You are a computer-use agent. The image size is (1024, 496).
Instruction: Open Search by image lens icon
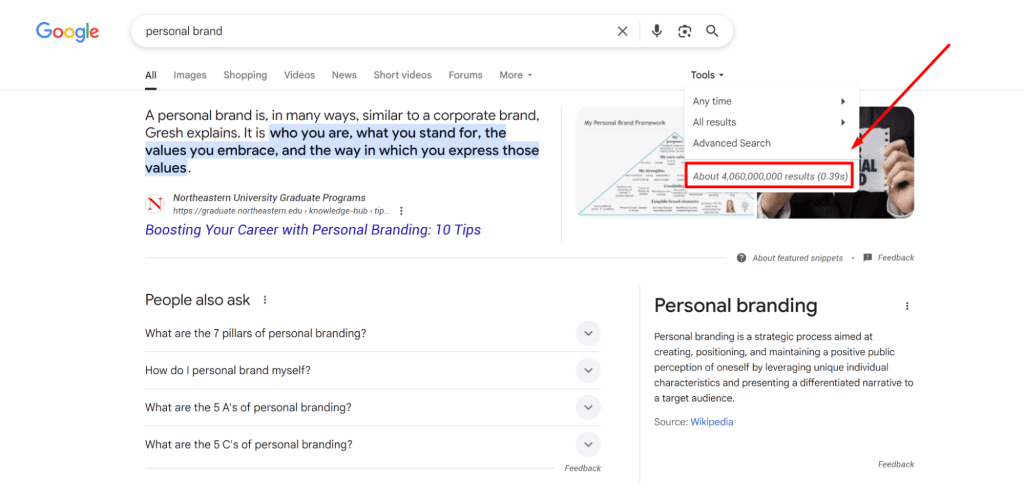(x=684, y=31)
